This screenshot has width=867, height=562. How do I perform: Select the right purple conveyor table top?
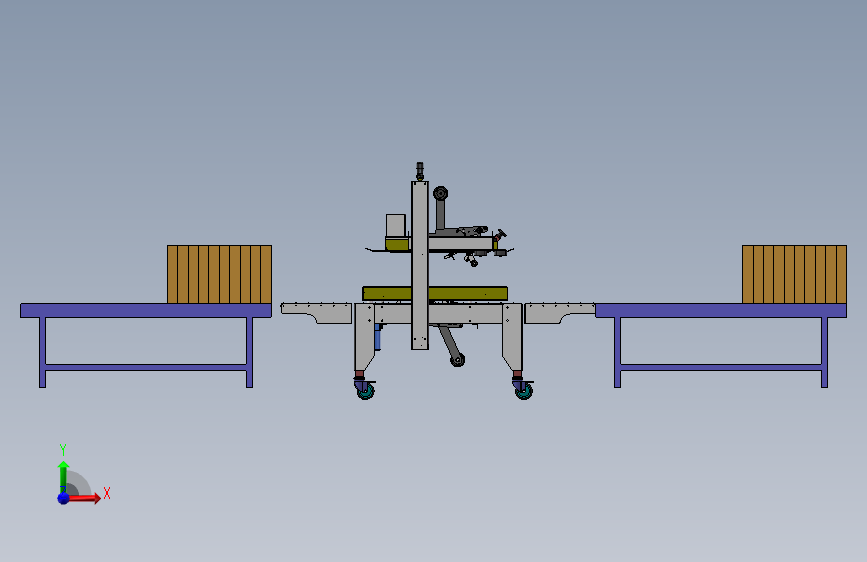click(x=720, y=310)
